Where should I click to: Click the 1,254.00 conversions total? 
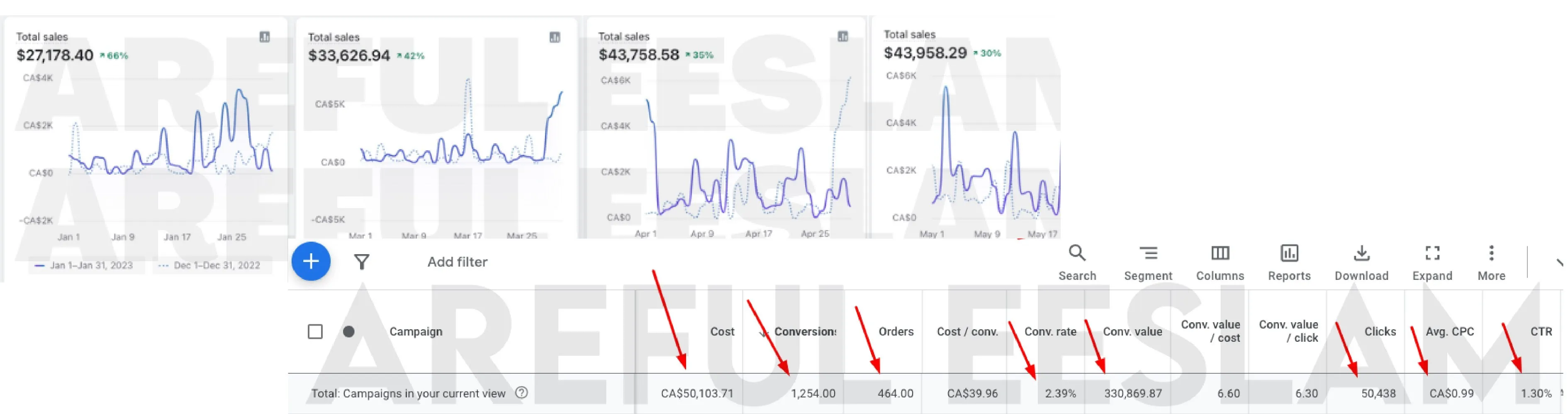tap(813, 393)
